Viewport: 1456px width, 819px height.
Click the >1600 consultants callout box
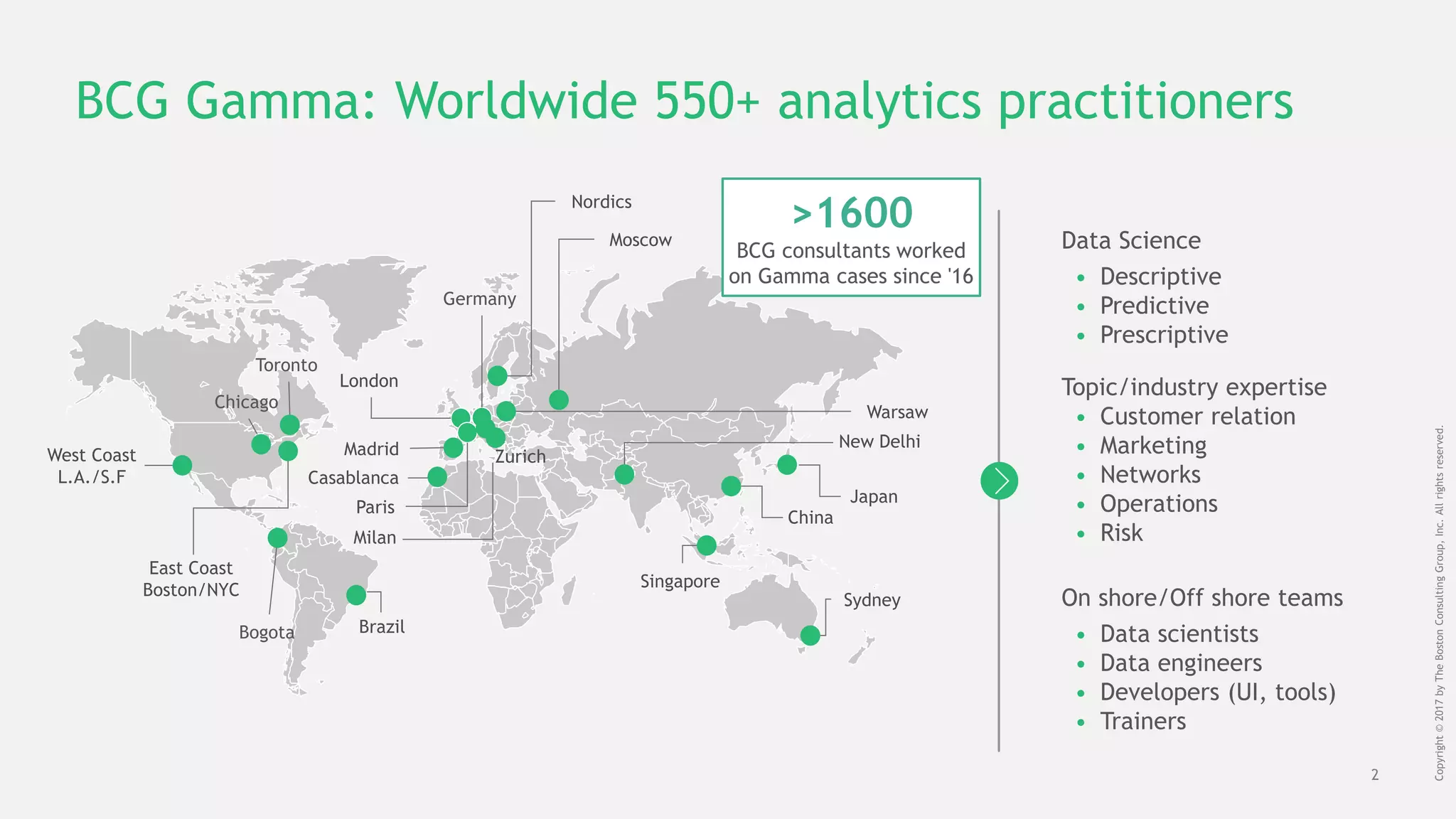pos(851,237)
